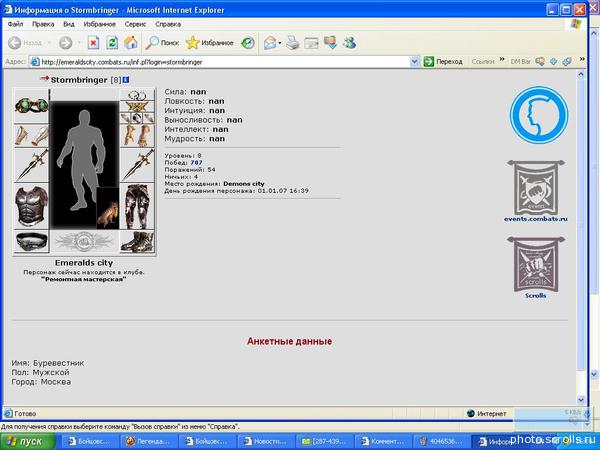Open the address bar URL dropdown
This screenshot has height=450, width=600.
pos(416,61)
